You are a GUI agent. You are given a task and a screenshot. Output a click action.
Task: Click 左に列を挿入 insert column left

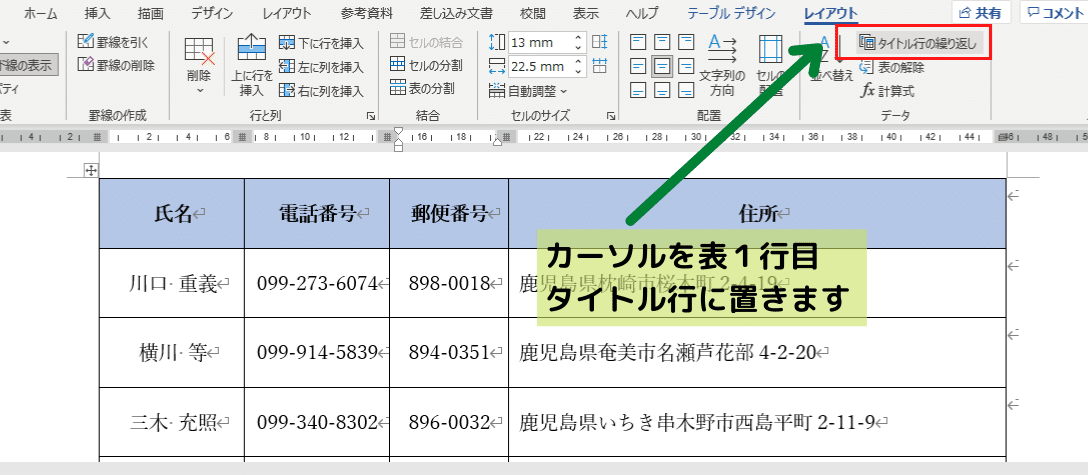[x=321, y=67]
